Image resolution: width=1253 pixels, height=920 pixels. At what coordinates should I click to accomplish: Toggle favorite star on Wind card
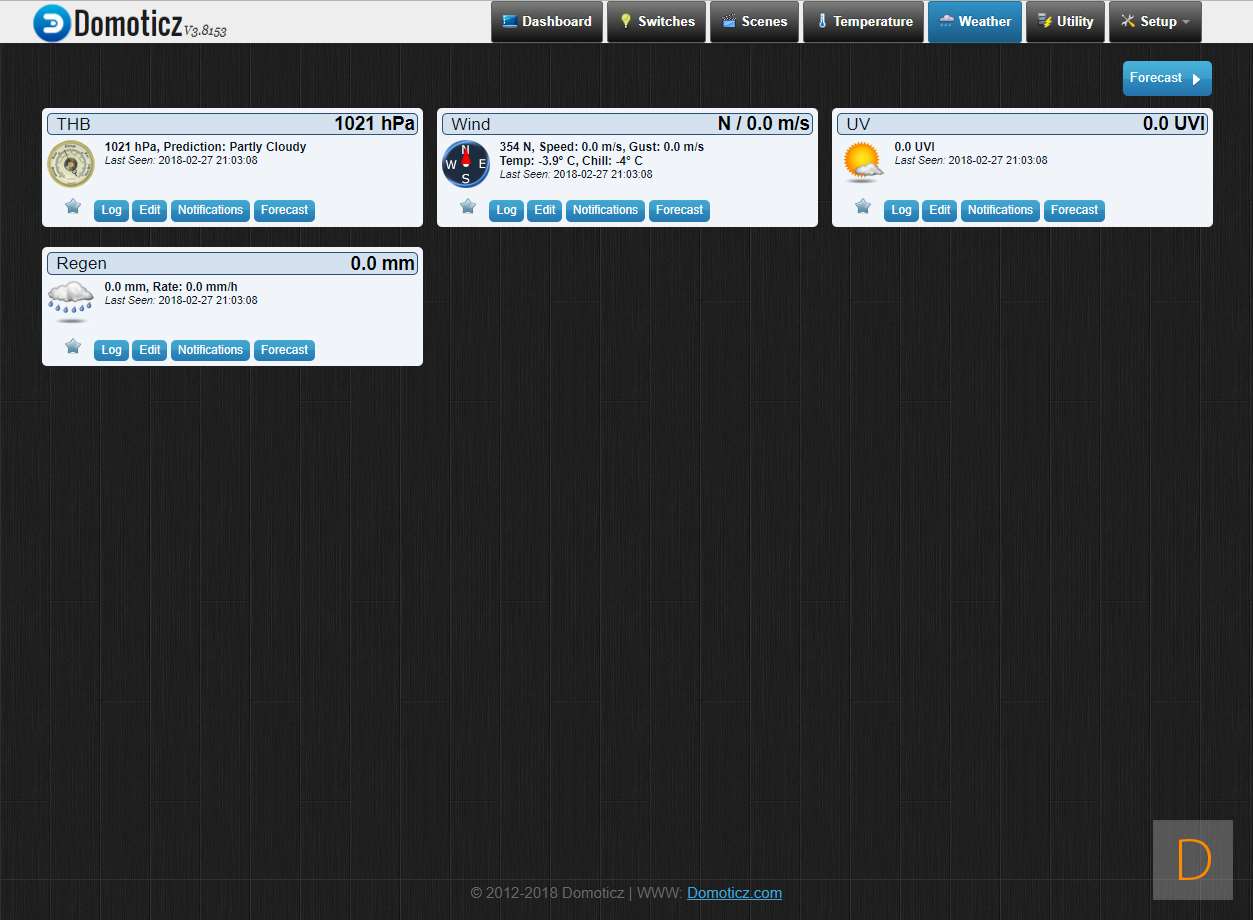click(x=468, y=207)
